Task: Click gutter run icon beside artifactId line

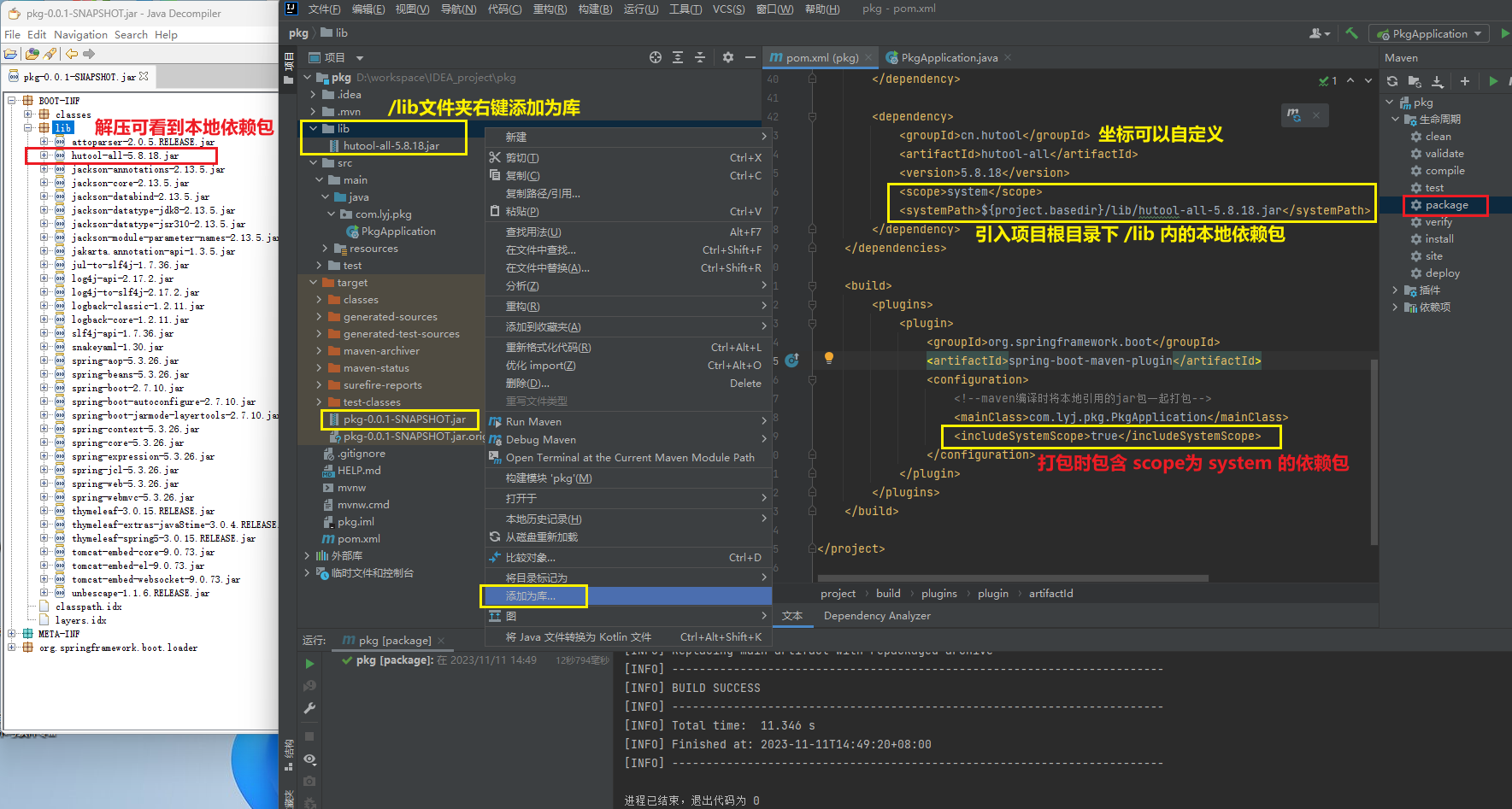Action: click(791, 361)
